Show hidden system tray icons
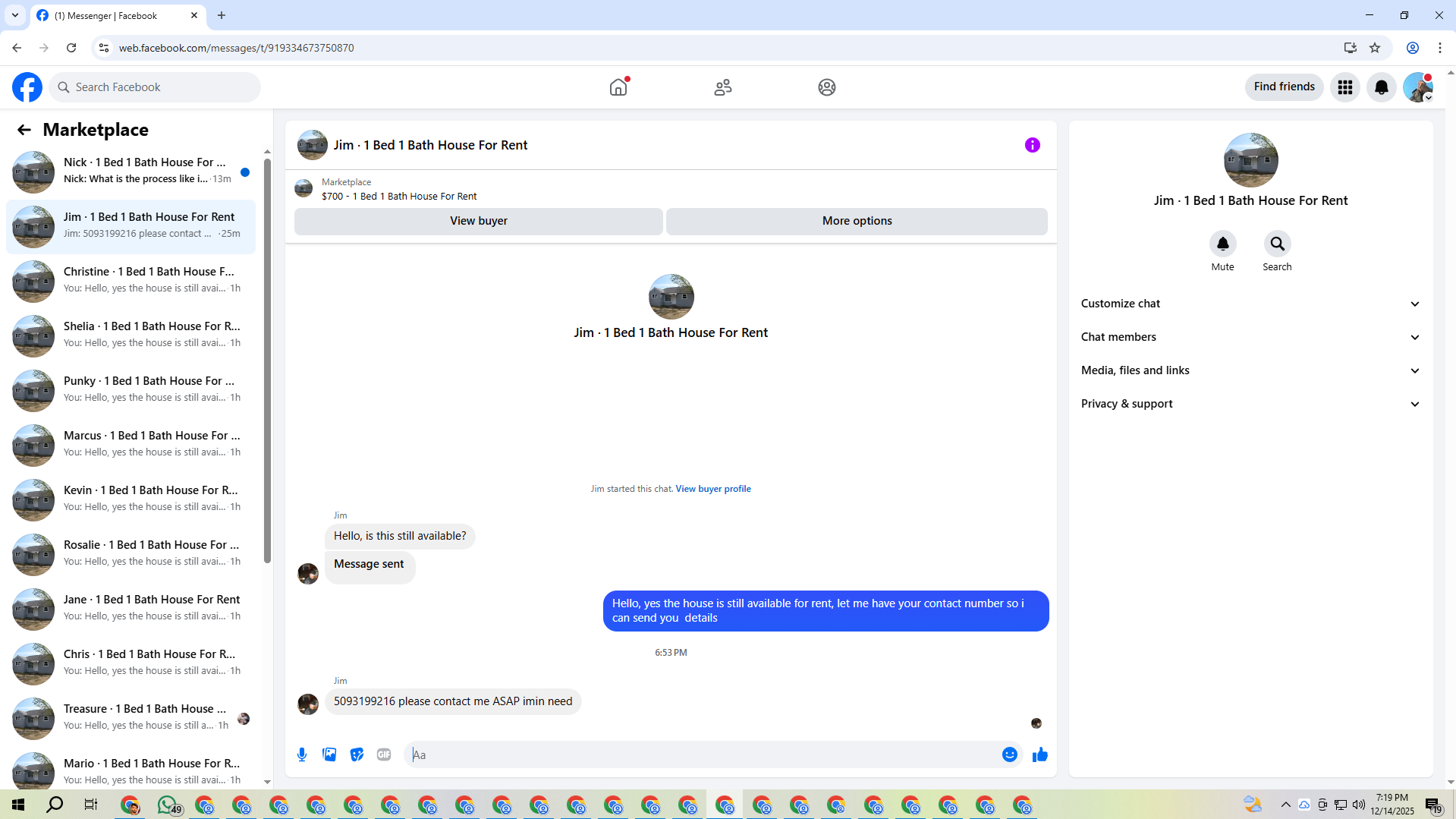The width and height of the screenshot is (1456, 819). pos(1285,805)
